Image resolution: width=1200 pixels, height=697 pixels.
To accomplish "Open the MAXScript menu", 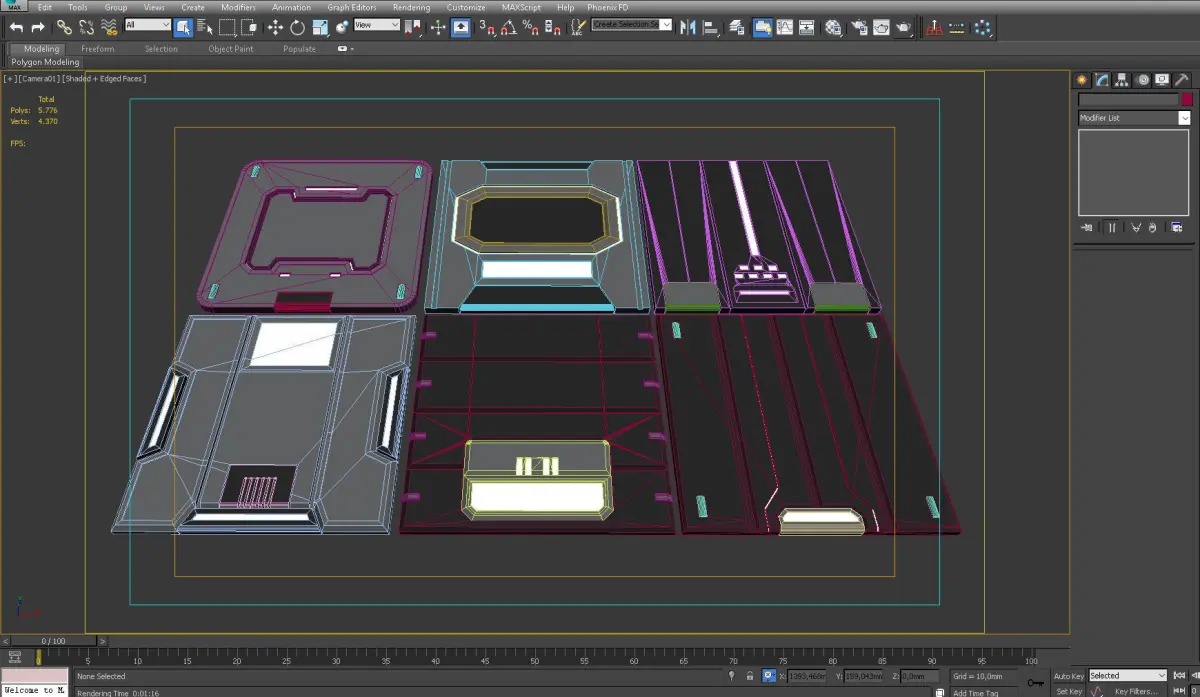I will [x=522, y=7].
